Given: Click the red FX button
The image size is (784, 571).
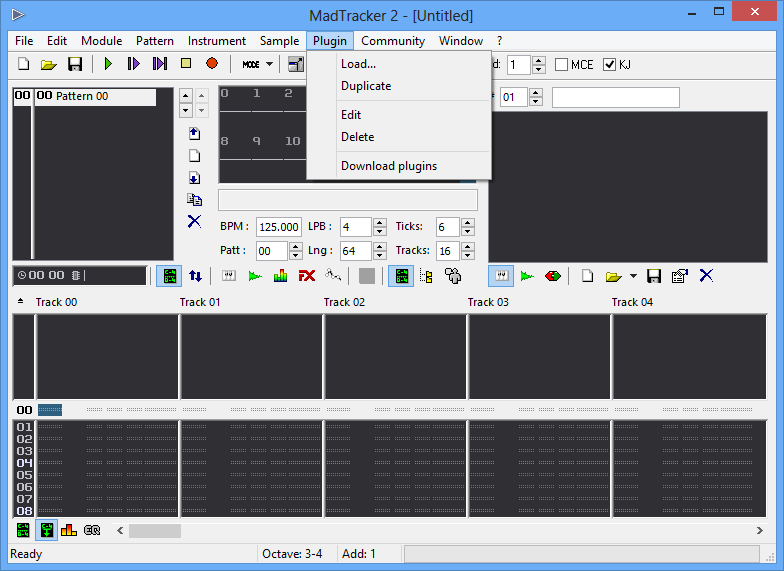Looking at the screenshot, I should (306, 276).
